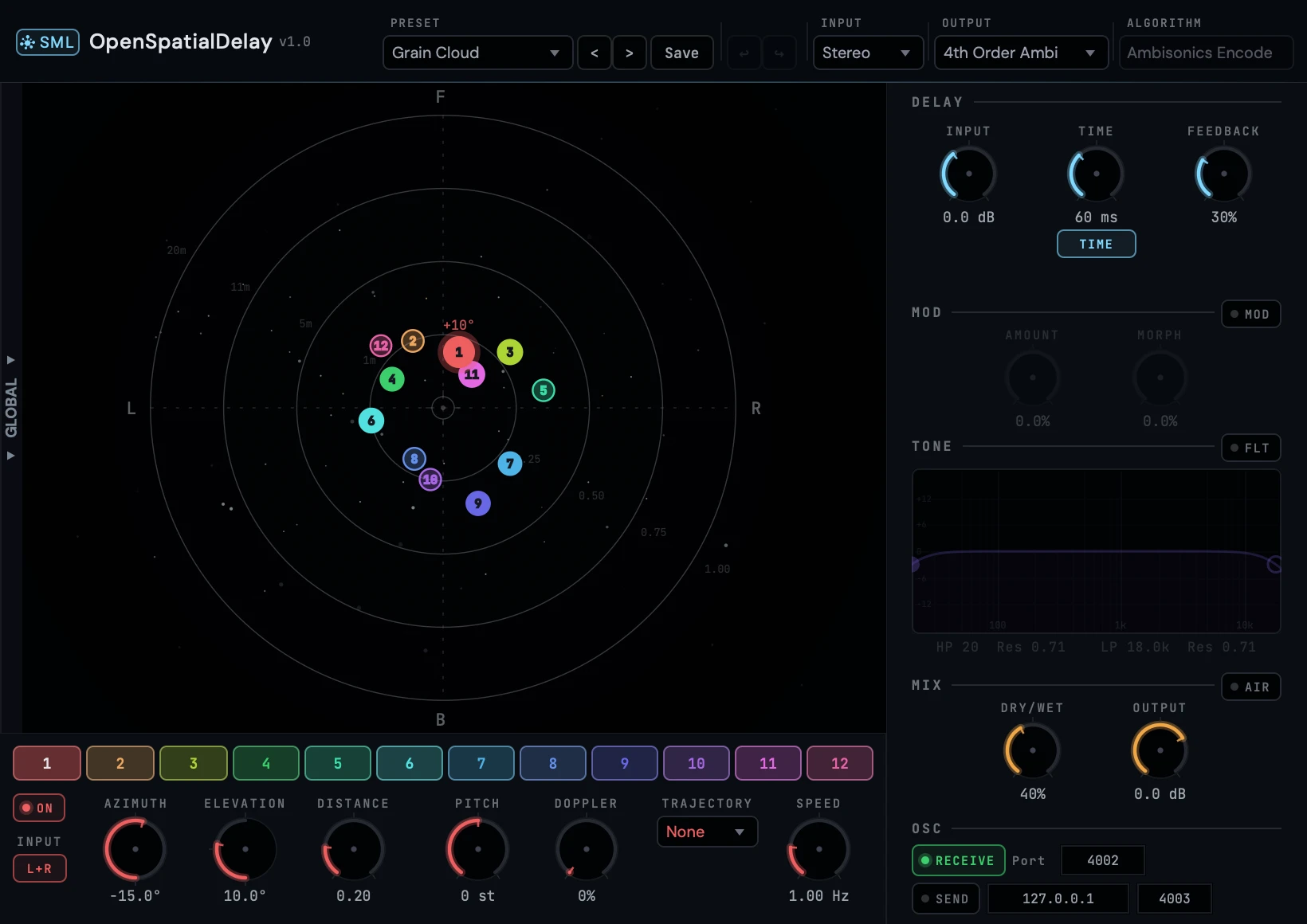Click the Ambisonics Encode algorithm field
Screen dimensions: 1307x924
[x=1206, y=53]
